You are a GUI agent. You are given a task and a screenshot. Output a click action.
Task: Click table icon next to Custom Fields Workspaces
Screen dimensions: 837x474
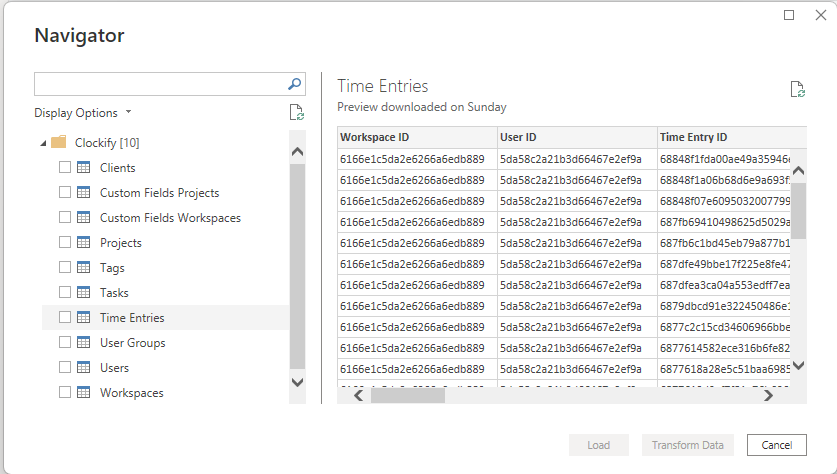(84, 217)
